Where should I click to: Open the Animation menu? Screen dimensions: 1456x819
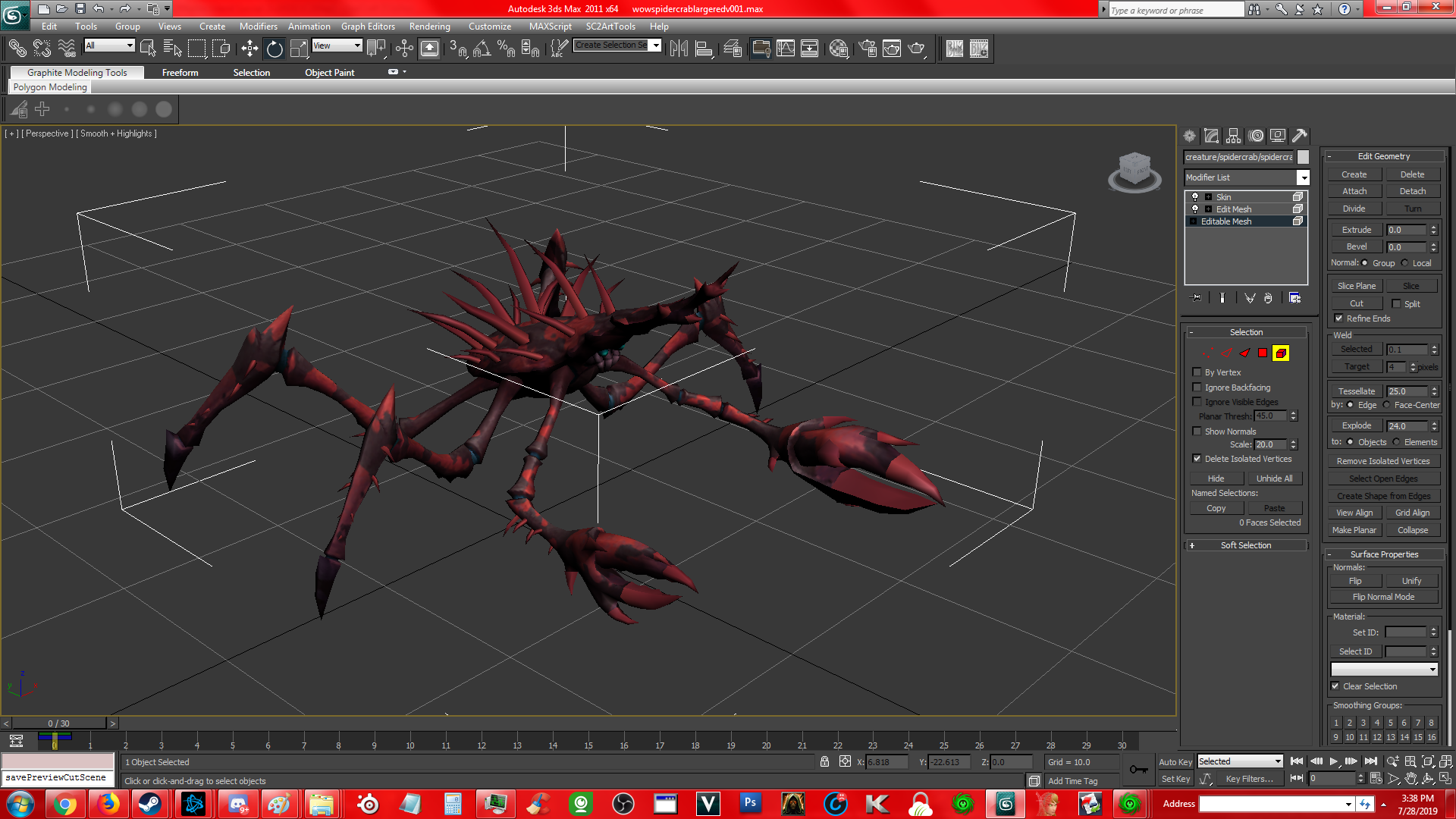[309, 27]
